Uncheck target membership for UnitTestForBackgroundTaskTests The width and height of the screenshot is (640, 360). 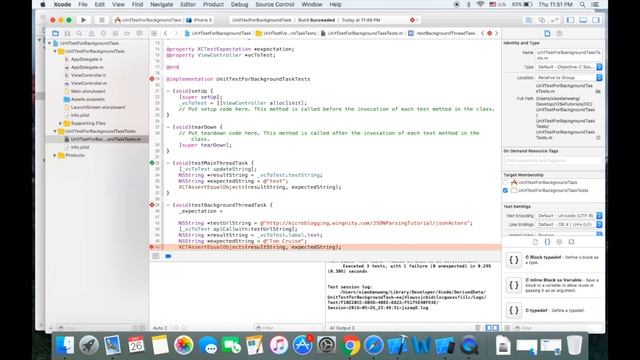coord(506,191)
